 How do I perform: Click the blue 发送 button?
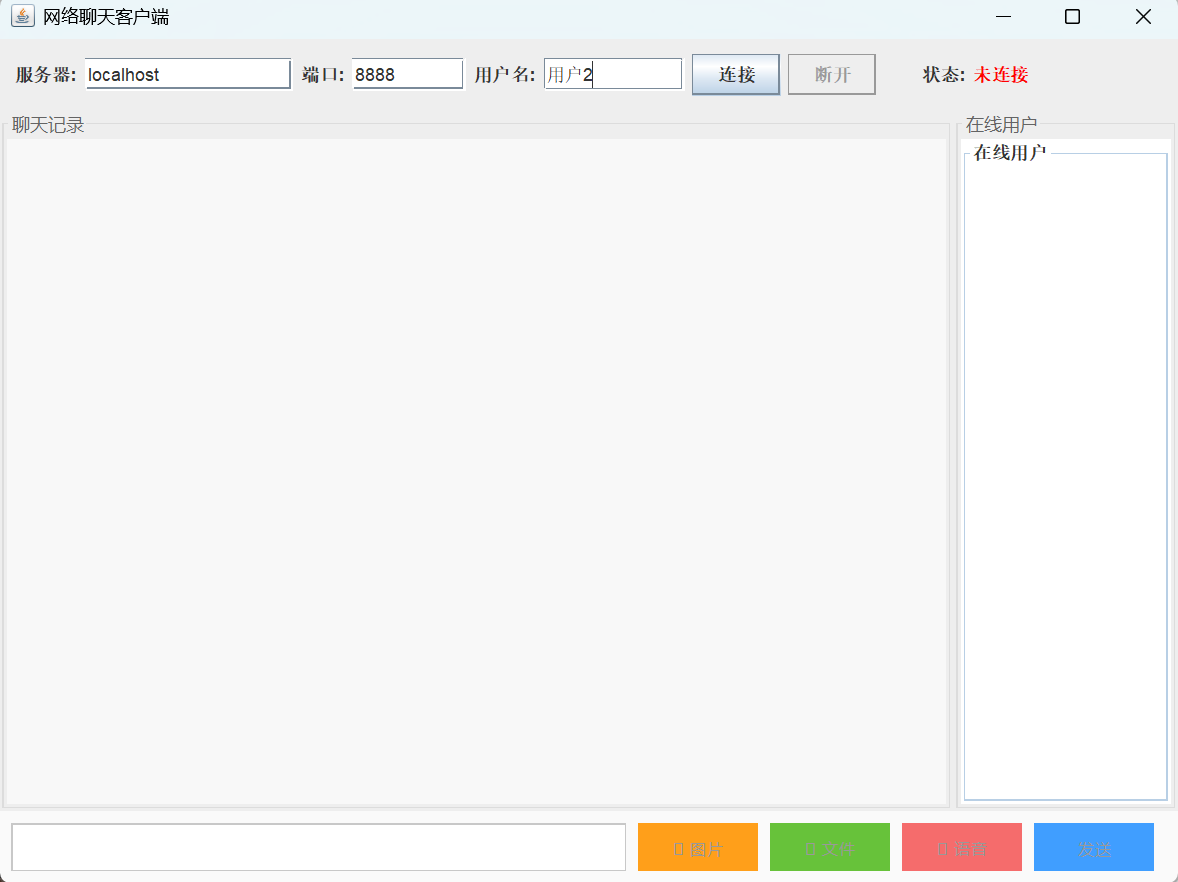tap(1094, 847)
